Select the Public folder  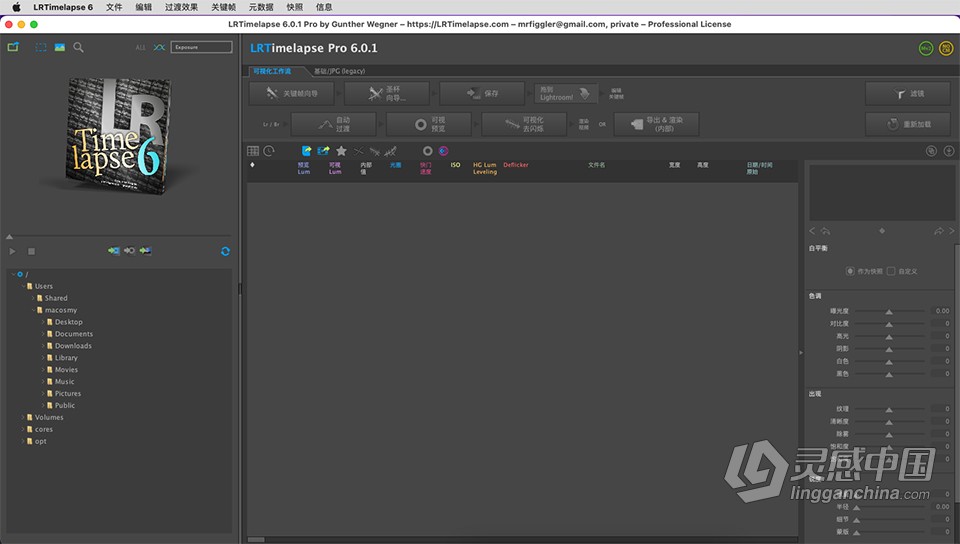pyautogui.click(x=65, y=405)
